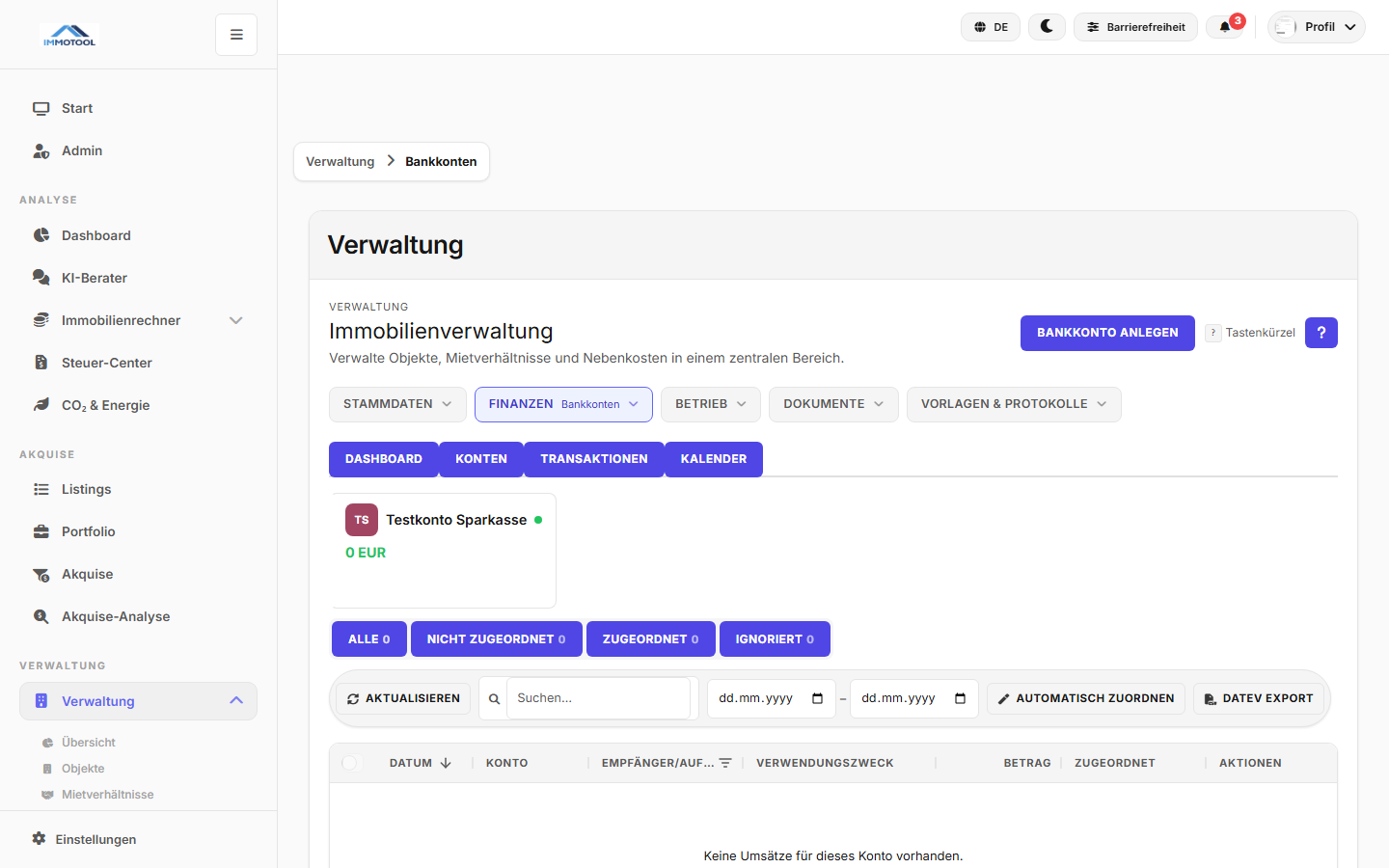This screenshot has width=1389, height=868.
Task: Expand the Immobilienrechner sidebar submenu
Action: pos(235,320)
